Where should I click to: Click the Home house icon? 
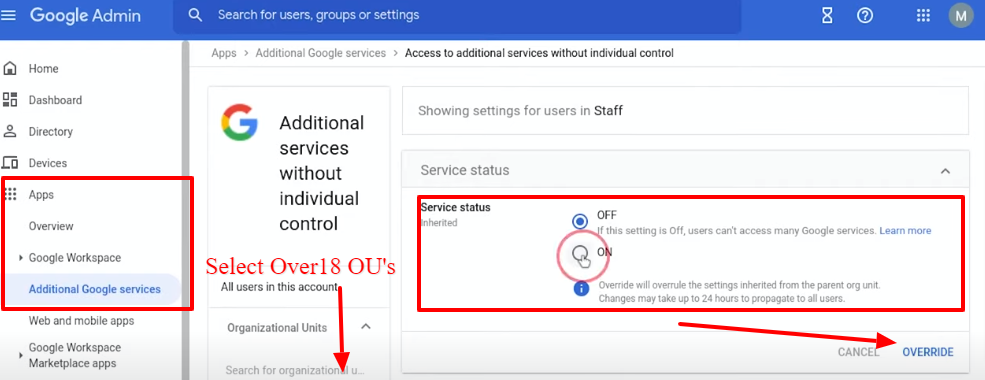coord(10,68)
